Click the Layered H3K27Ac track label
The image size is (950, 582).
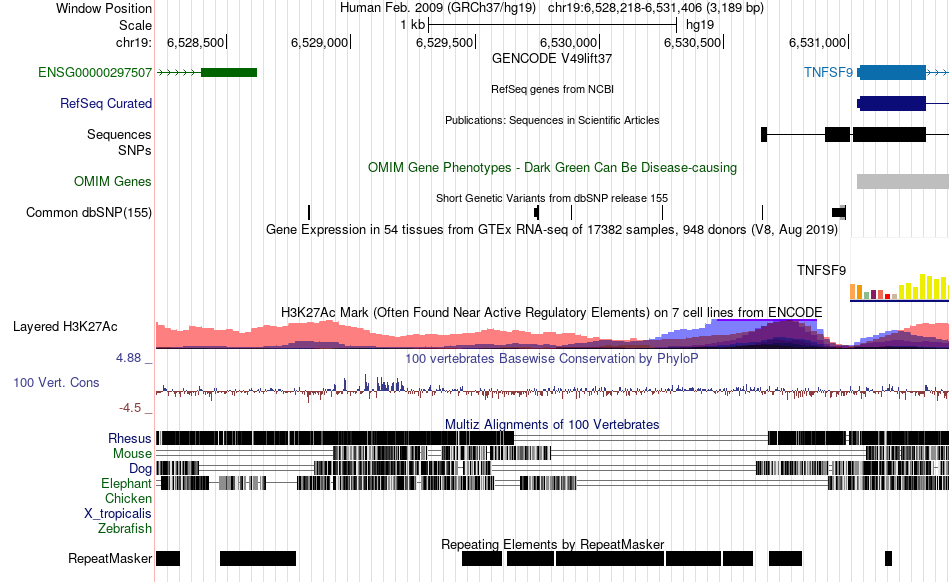click(x=65, y=327)
